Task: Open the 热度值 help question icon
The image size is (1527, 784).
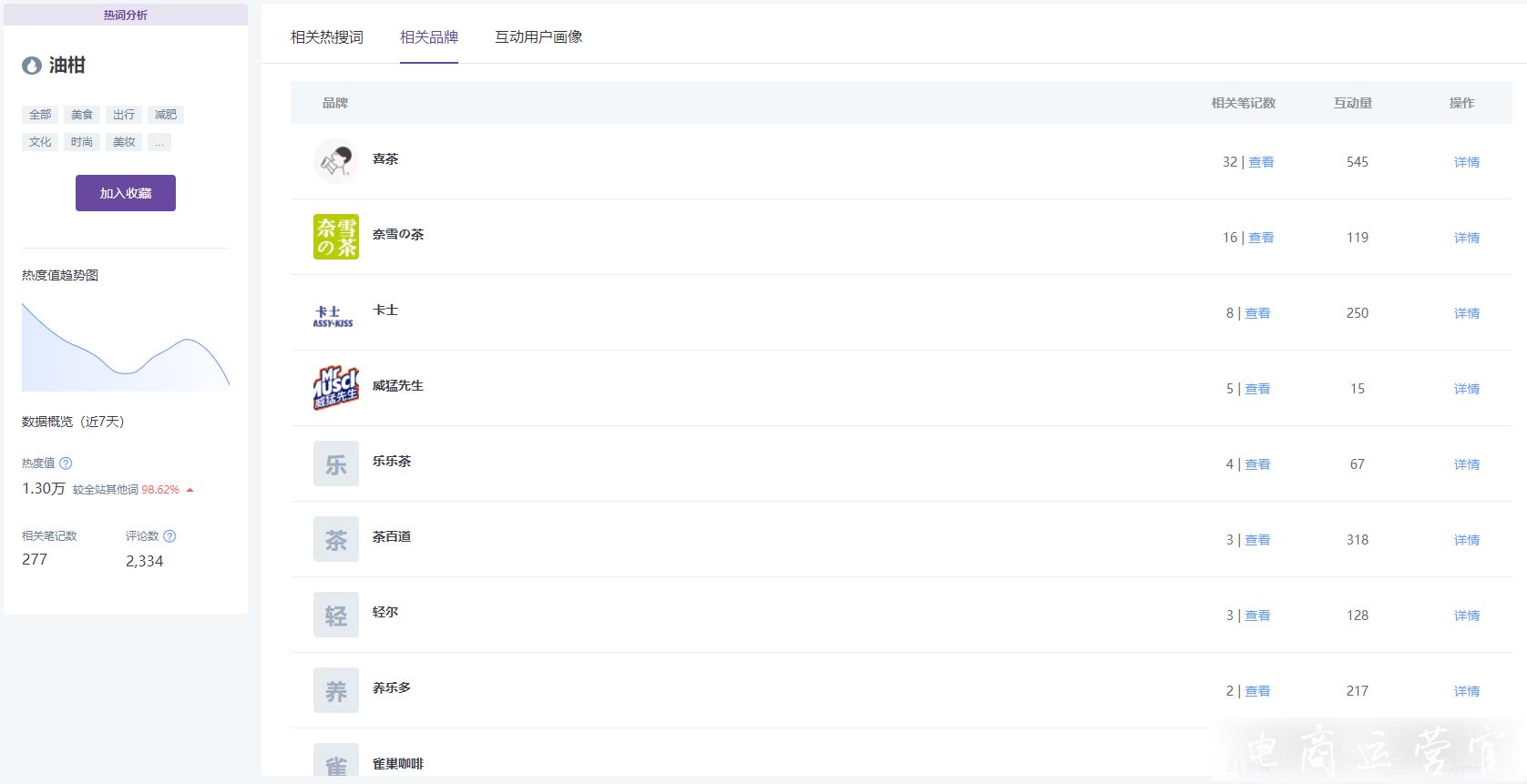Action: pos(66,463)
